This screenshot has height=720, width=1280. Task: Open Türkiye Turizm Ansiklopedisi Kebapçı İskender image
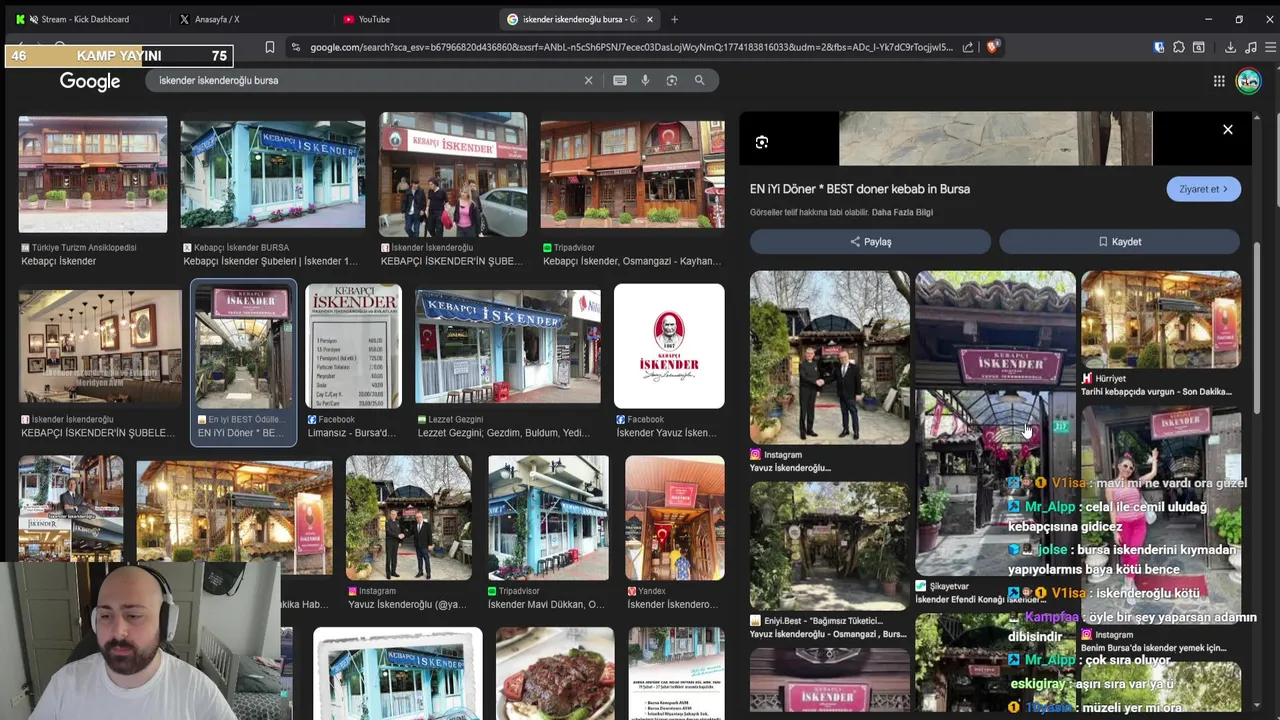click(93, 174)
